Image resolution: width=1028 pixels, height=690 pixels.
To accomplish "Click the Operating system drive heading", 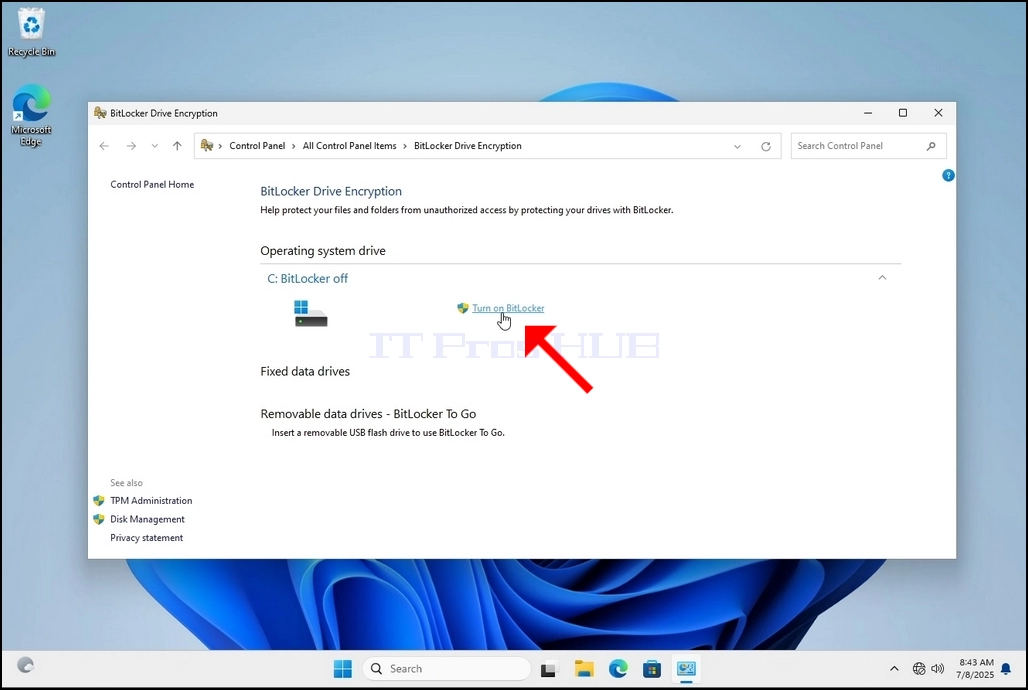I will (323, 251).
